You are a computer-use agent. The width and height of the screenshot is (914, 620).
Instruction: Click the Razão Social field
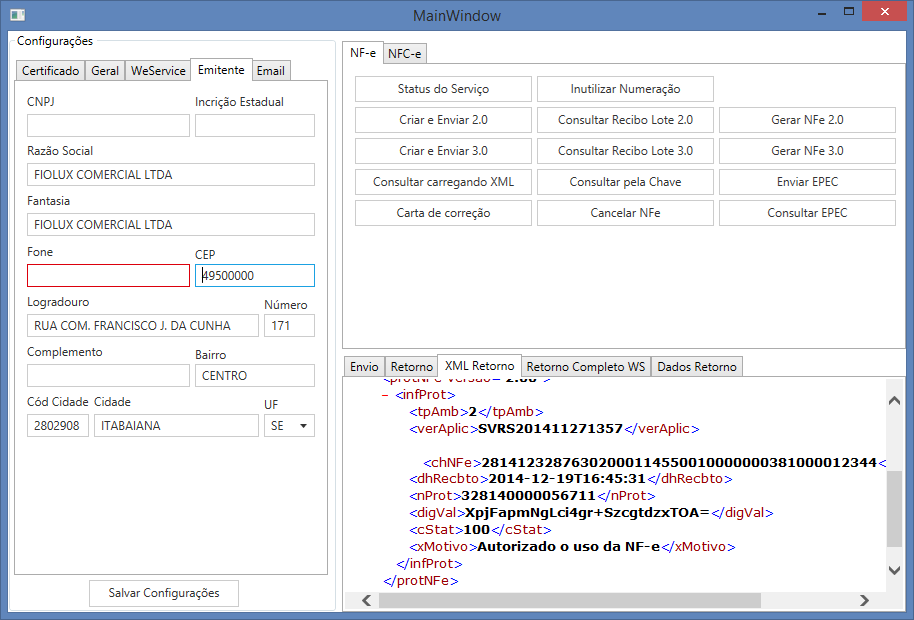coord(171,175)
